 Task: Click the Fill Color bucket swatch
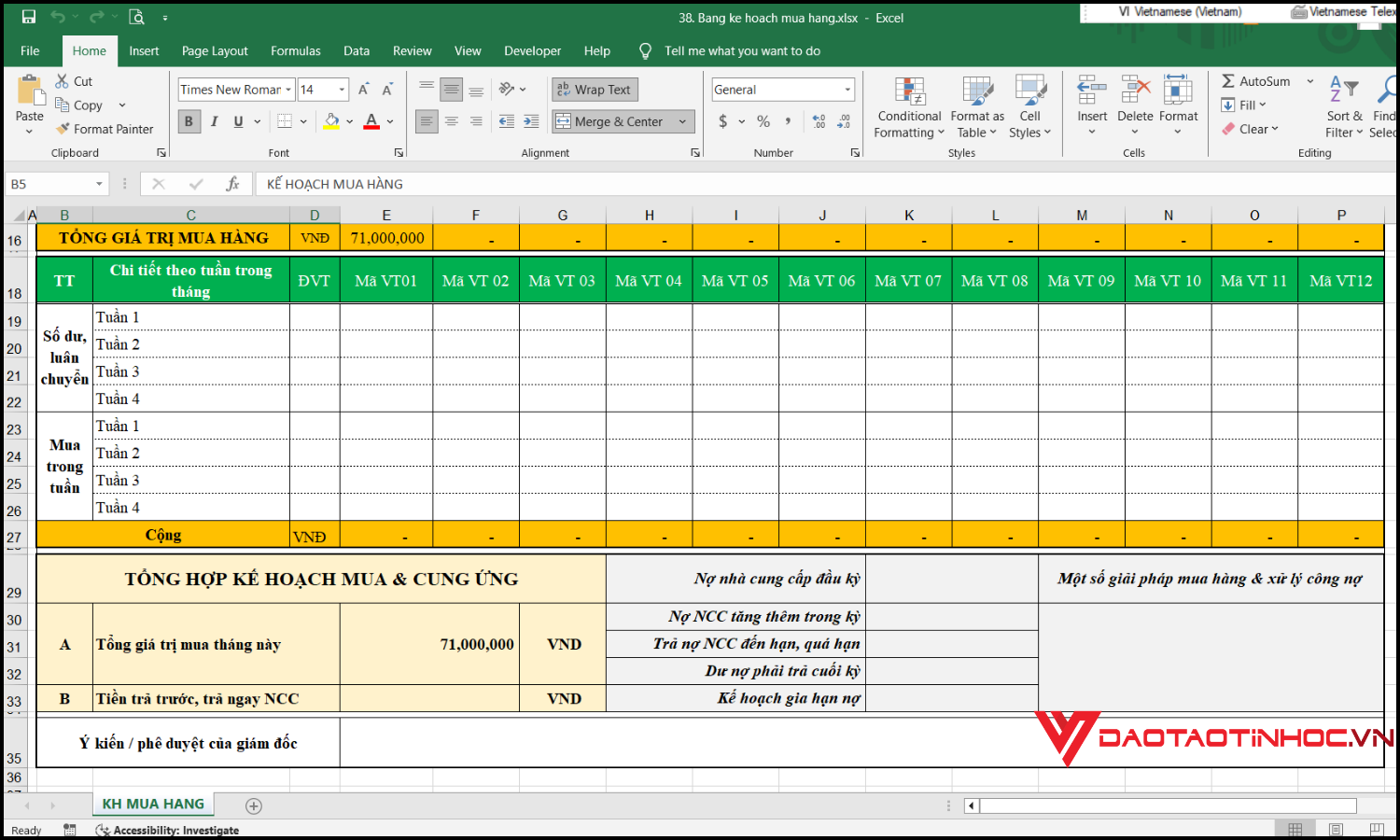click(x=331, y=121)
